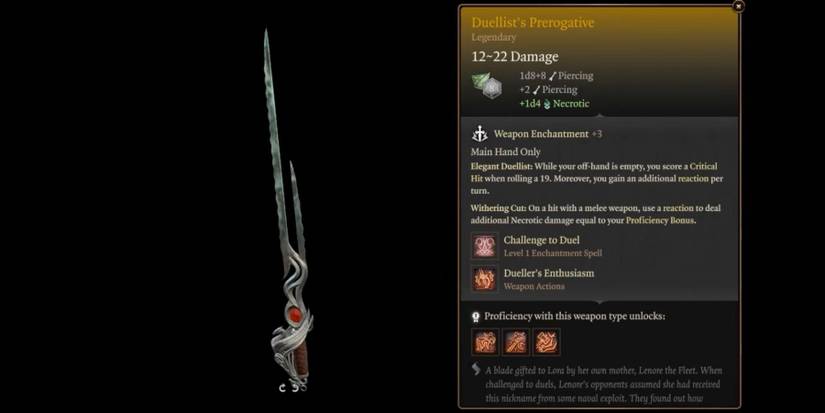The image size is (825, 413).
Task: Select the second proficiency unlock icon
Action: 516,342
